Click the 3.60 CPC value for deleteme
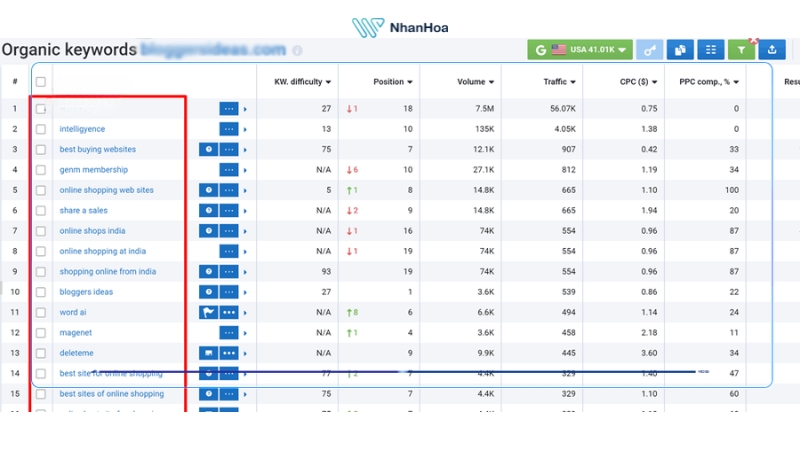 [649, 353]
